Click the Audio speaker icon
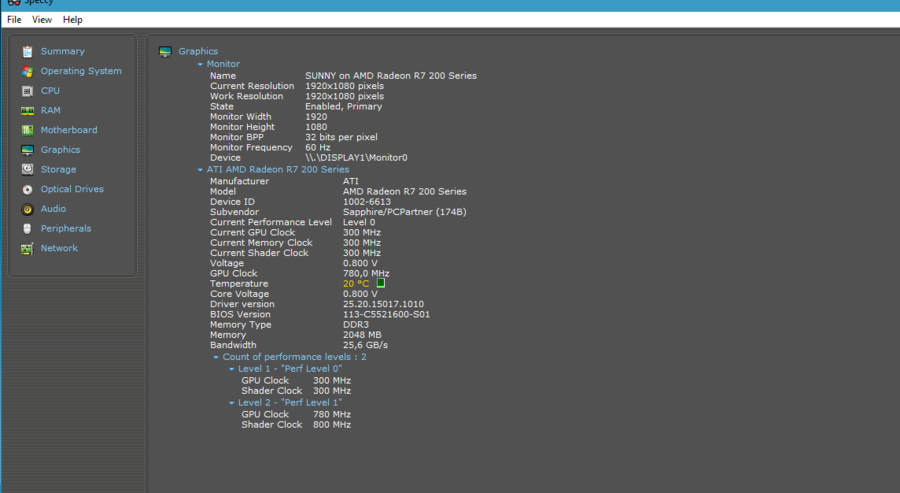900x493 pixels. point(27,209)
